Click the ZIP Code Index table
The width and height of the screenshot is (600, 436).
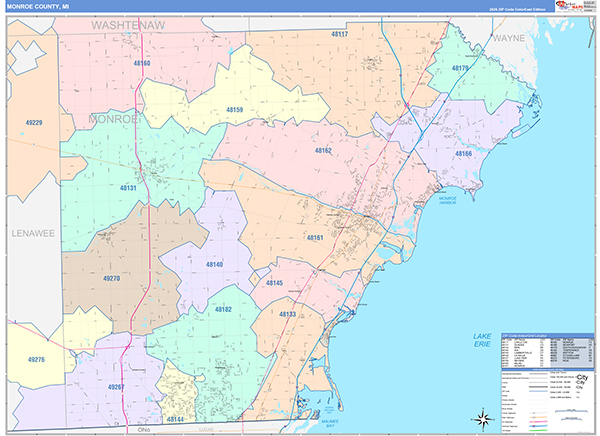pos(548,350)
